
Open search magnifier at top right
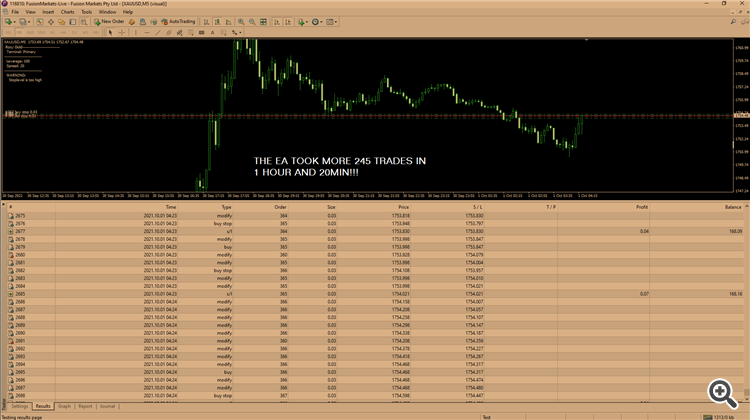[733, 22]
